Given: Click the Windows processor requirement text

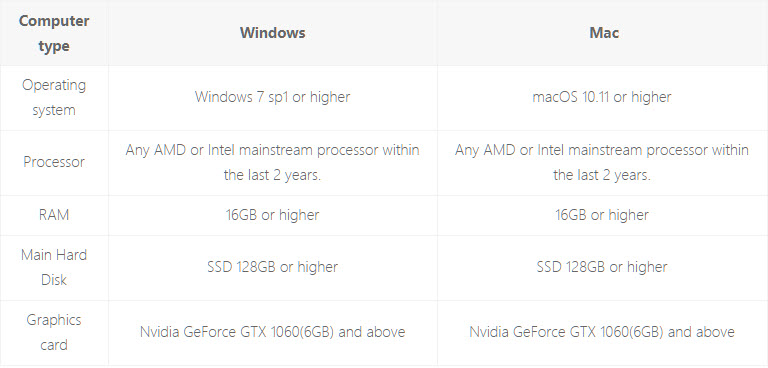Looking at the screenshot, I should click(x=272, y=162).
